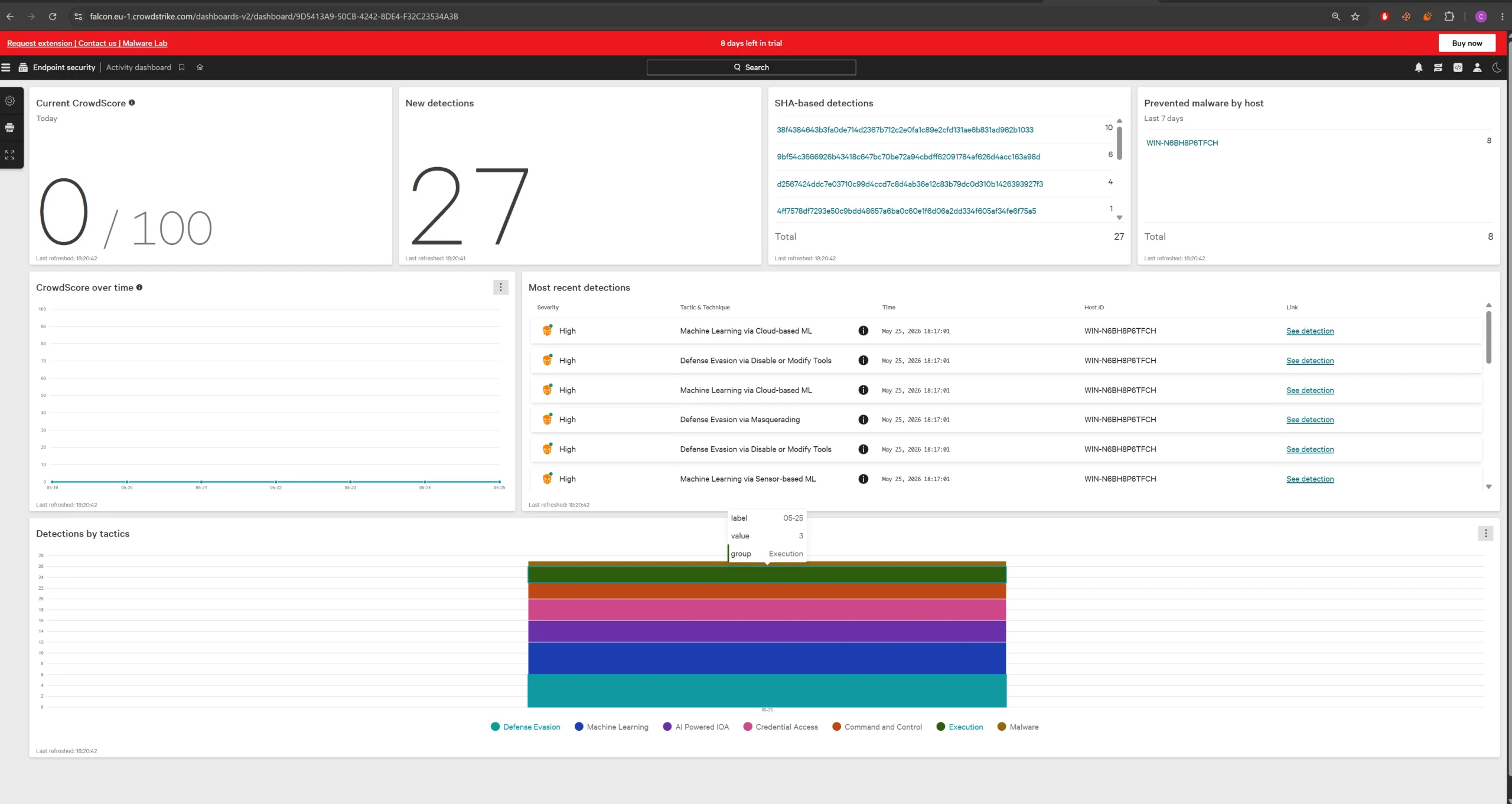See detection for Machine Learning via Sensor-based ML
The height and width of the screenshot is (804, 1512).
tap(1310, 479)
